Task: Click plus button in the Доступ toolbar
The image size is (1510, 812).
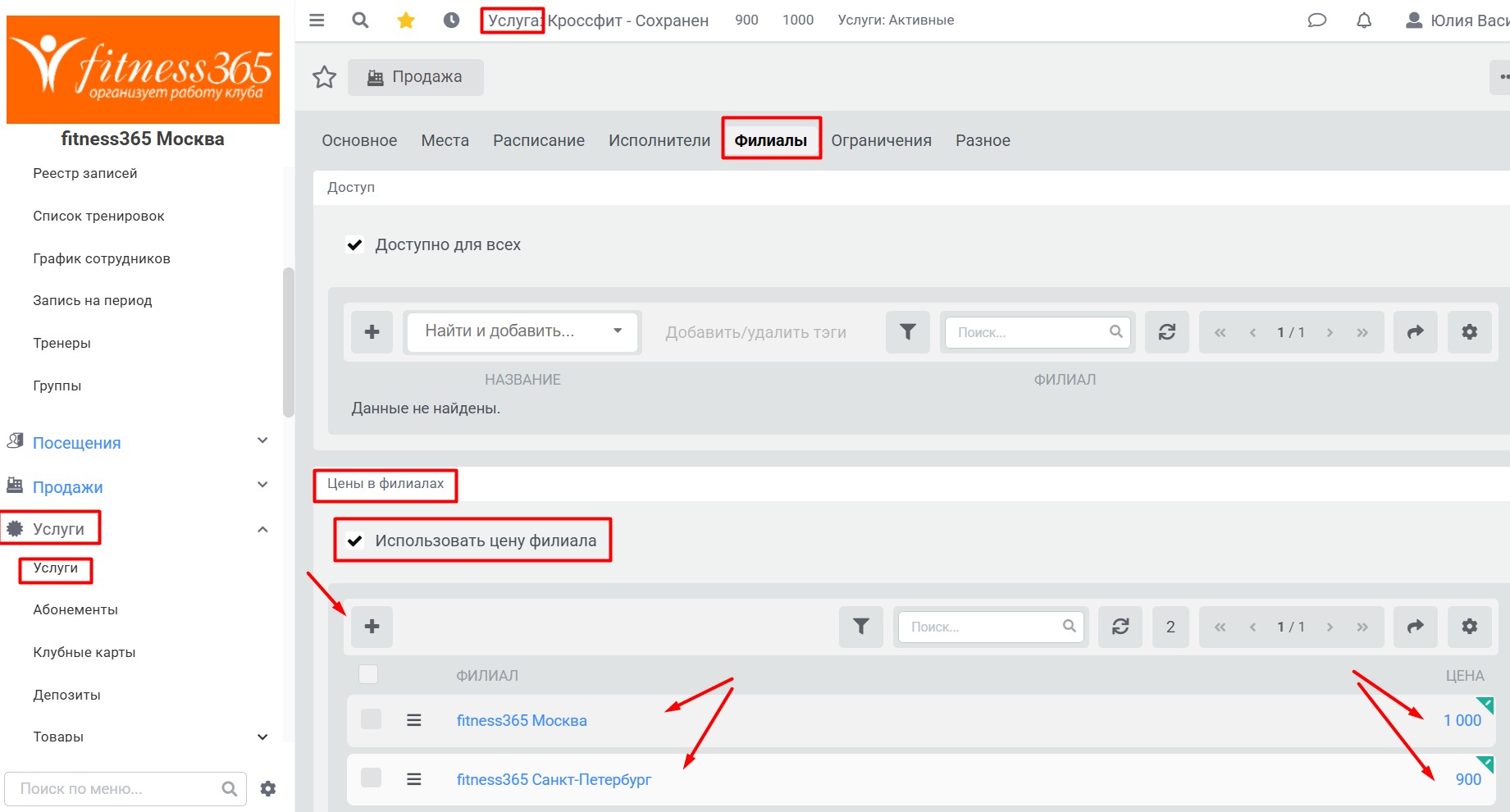Action: 372,332
